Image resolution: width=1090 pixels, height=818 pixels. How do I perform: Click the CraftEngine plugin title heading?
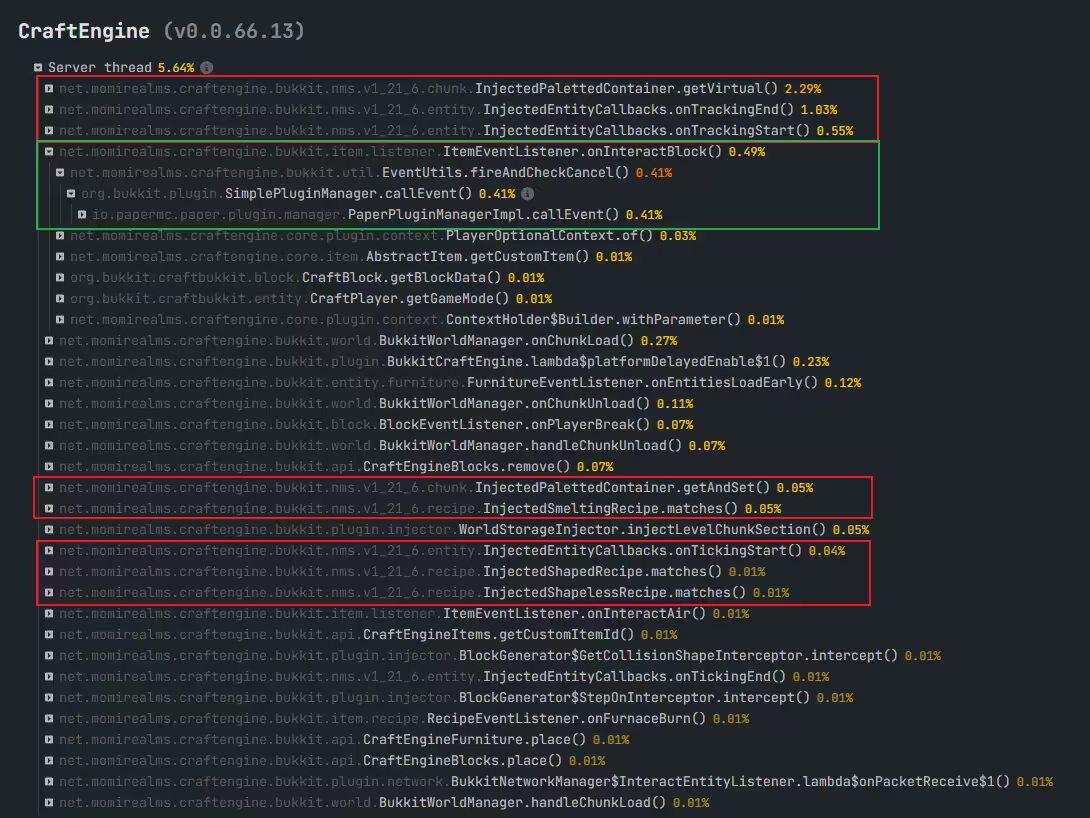(86, 31)
